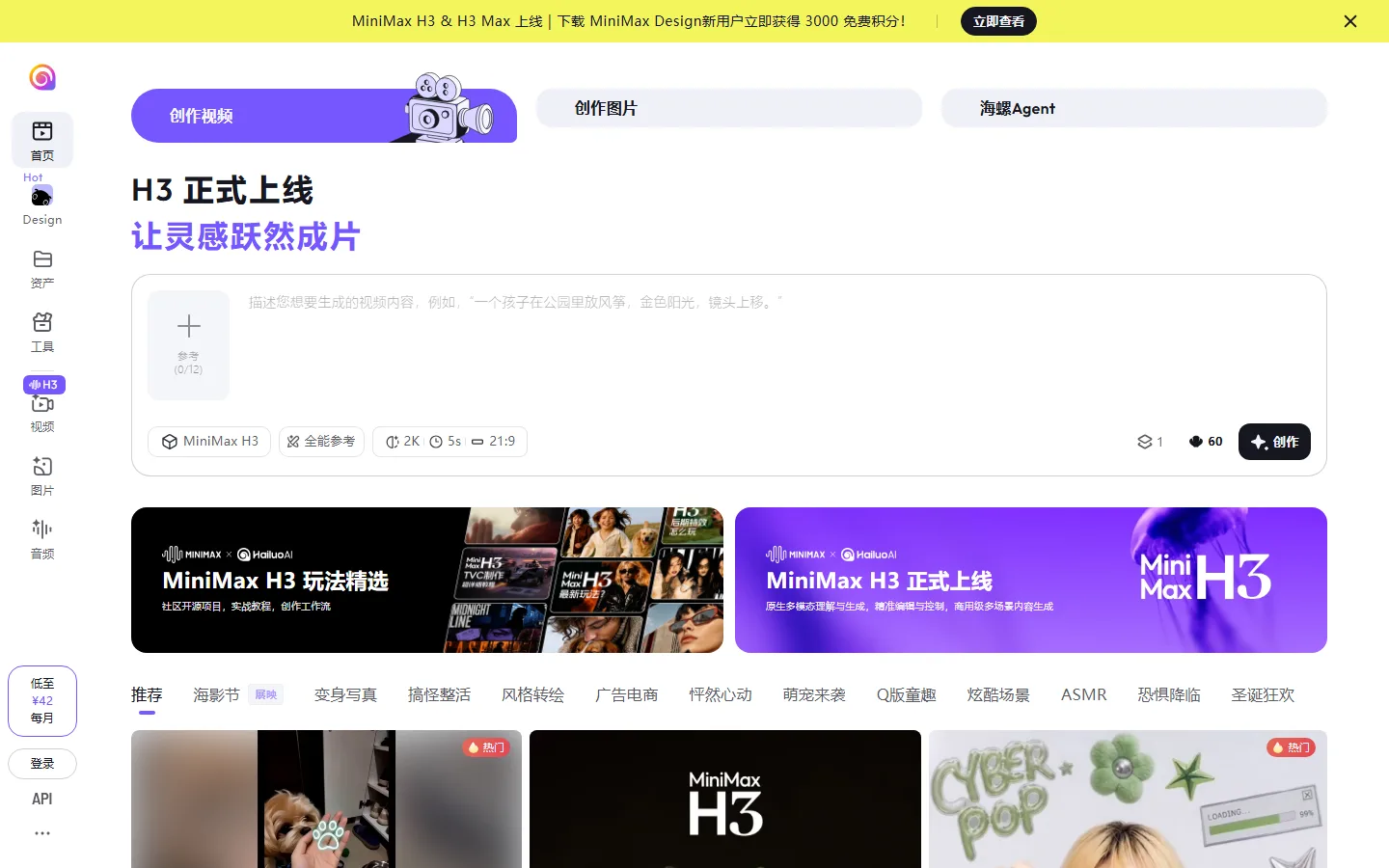Open 资产 assets folder in the sidebar
The width and height of the screenshot is (1389, 868).
42,269
